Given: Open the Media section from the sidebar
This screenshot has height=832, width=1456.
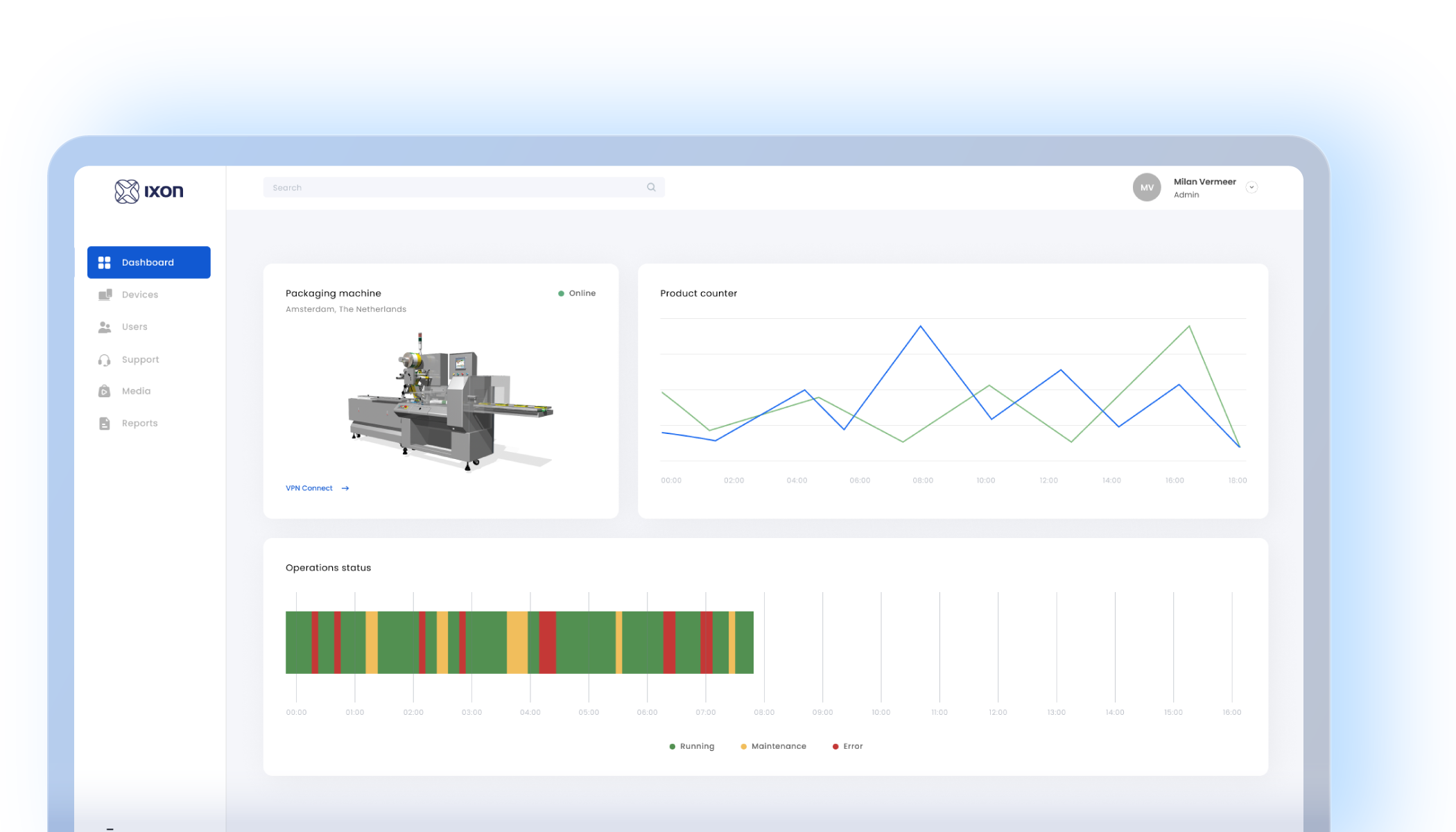Looking at the screenshot, I should pos(105,390).
